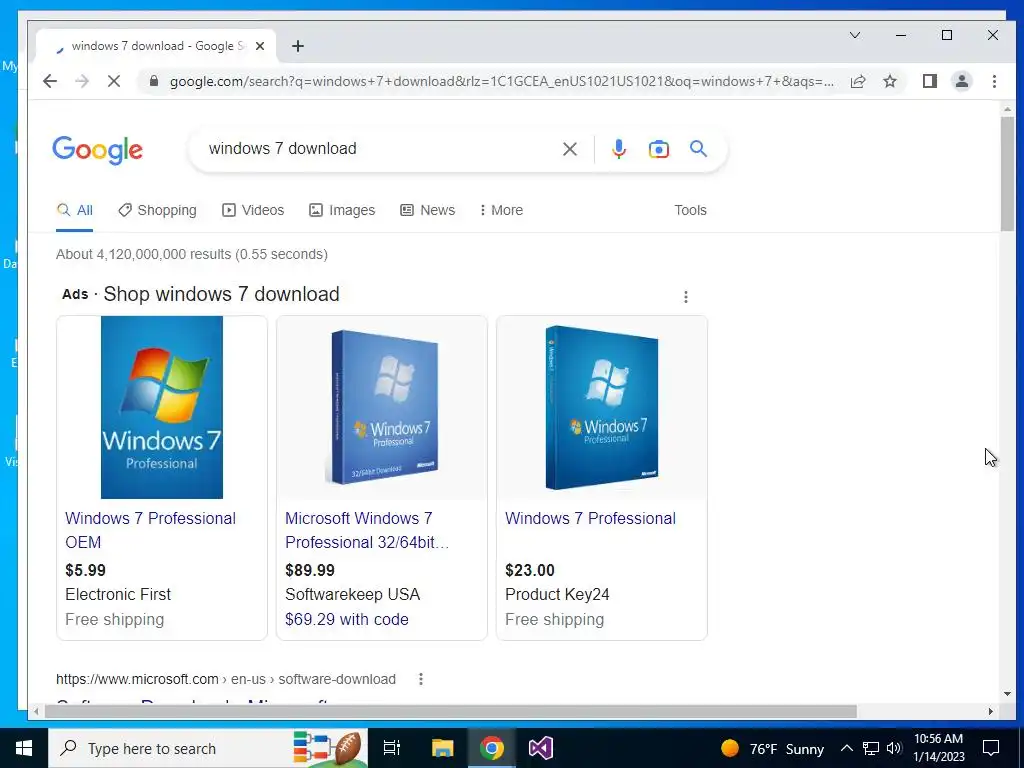This screenshot has height=768, width=1024.
Task: Share this page using share icon
Action: (x=857, y=81)
